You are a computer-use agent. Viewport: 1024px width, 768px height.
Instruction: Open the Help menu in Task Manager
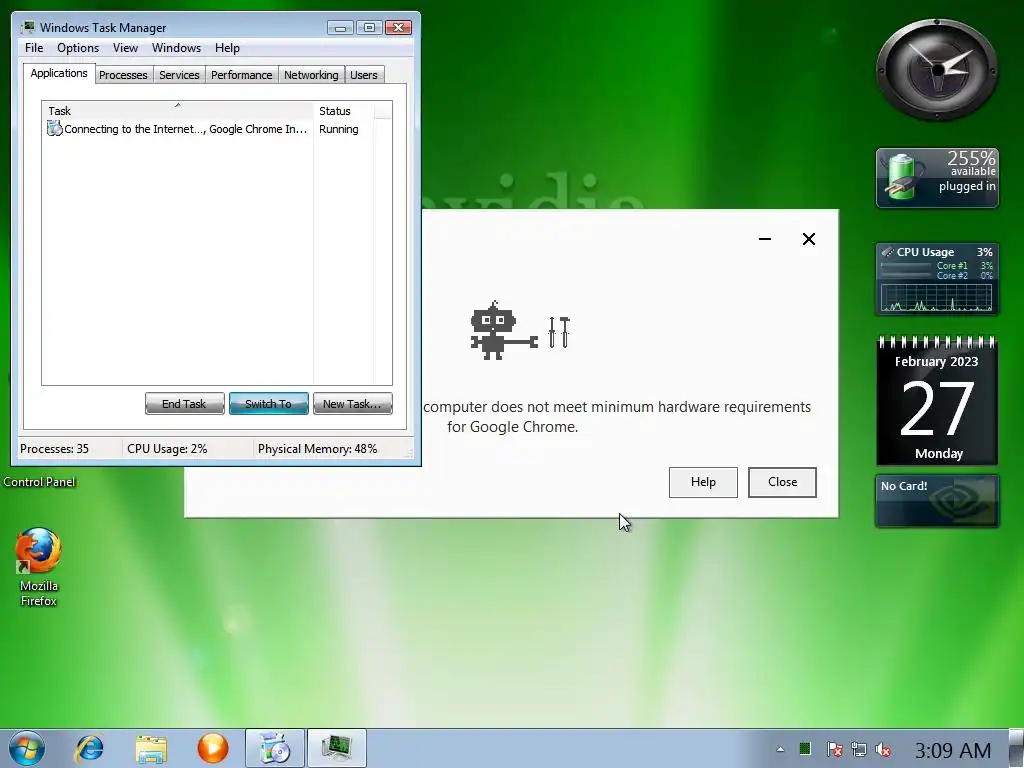[x=227, y=48]
